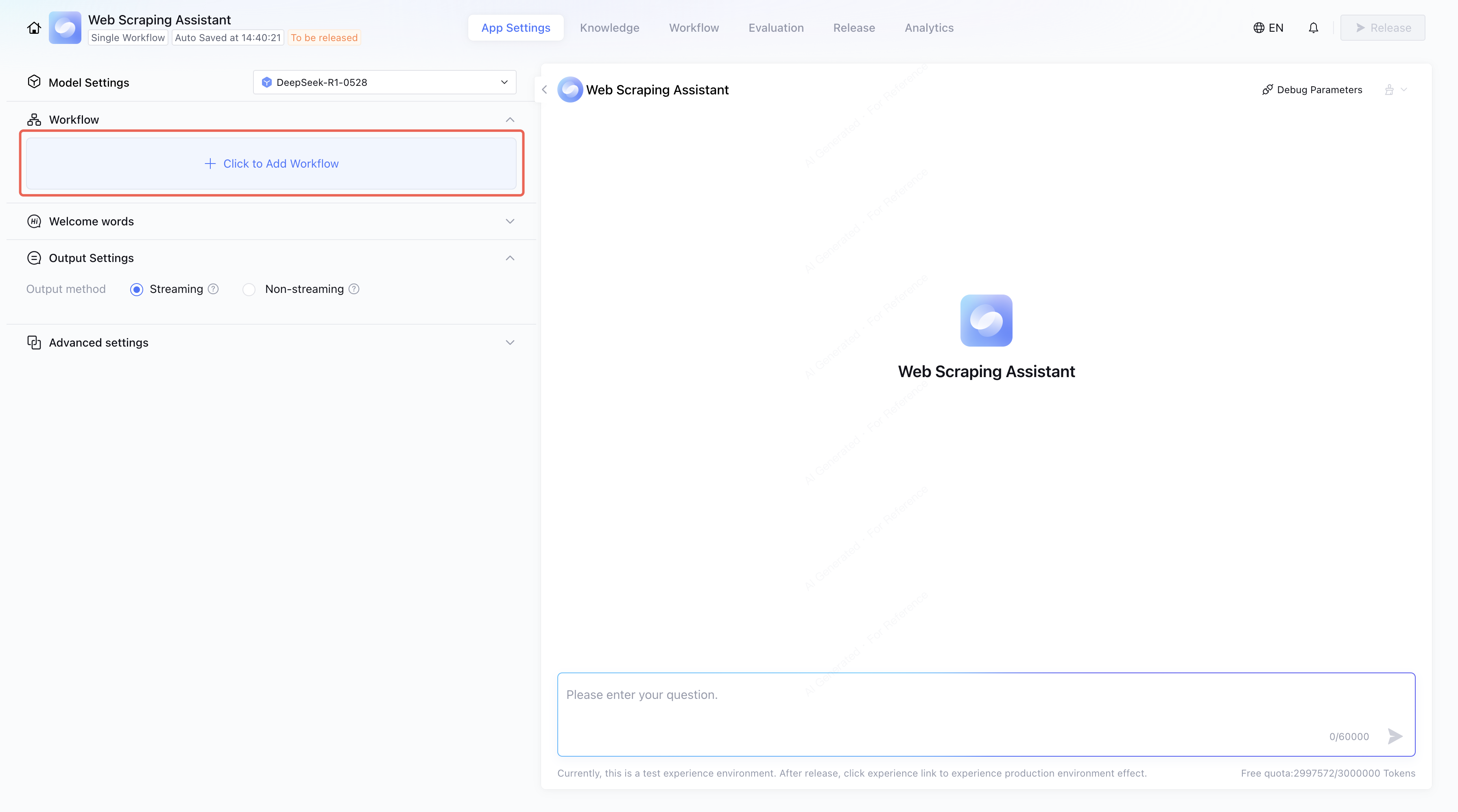Screen dimensions: 1458x812
Task: Select Streaming output method
Action: tap(136, 290)
